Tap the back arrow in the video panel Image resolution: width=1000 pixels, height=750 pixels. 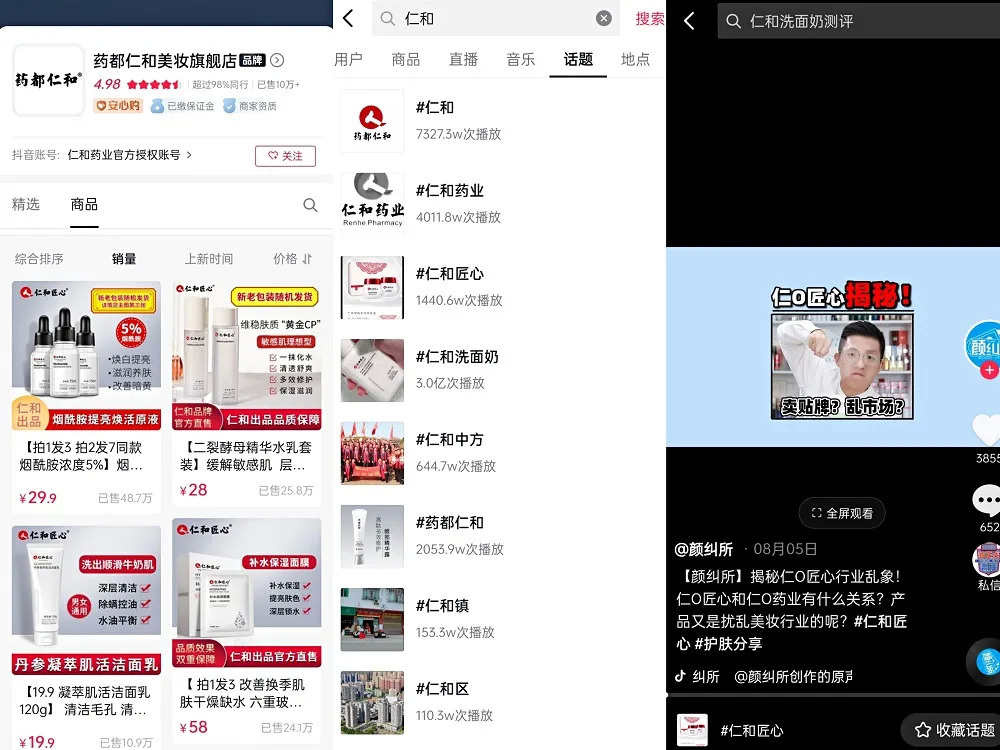click(689, 21)
